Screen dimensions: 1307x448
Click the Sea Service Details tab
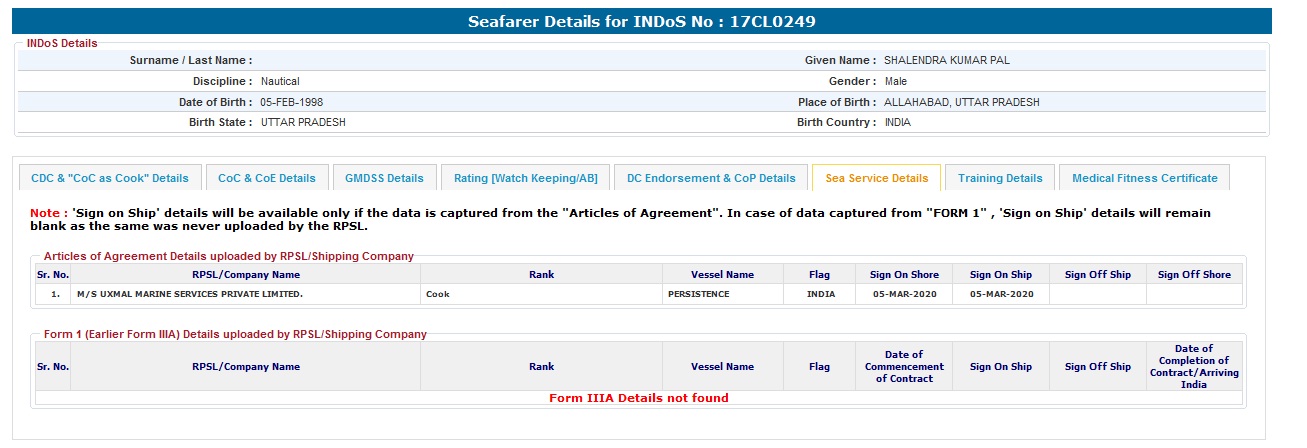pyautogui.click(x=876, y=178)
